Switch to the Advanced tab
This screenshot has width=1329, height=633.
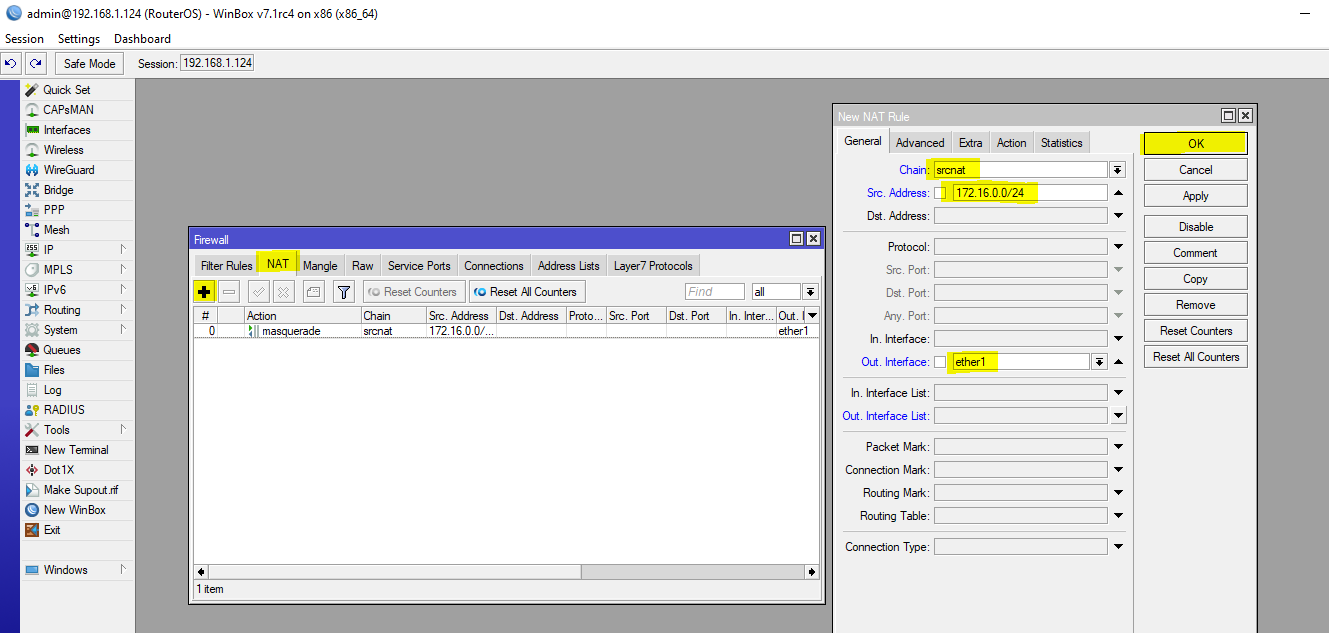(920, 143)
